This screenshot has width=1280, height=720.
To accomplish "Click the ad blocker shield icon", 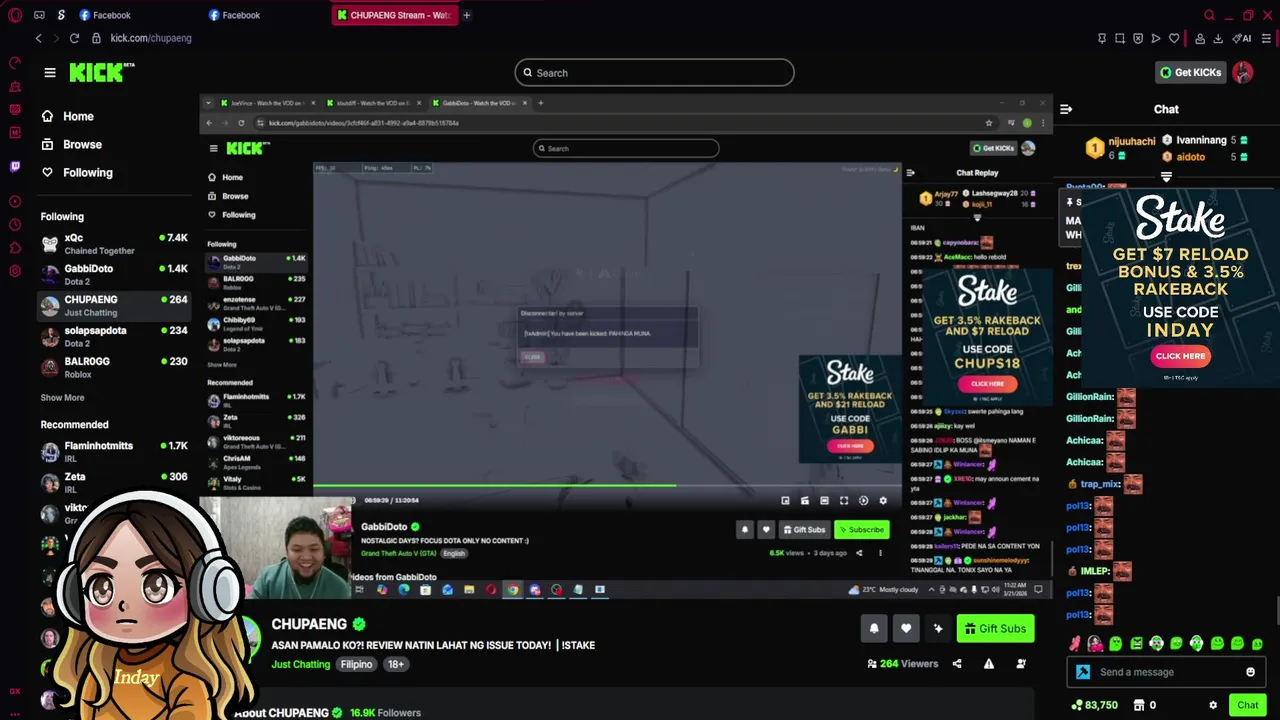I will [x=1138, y=38].
